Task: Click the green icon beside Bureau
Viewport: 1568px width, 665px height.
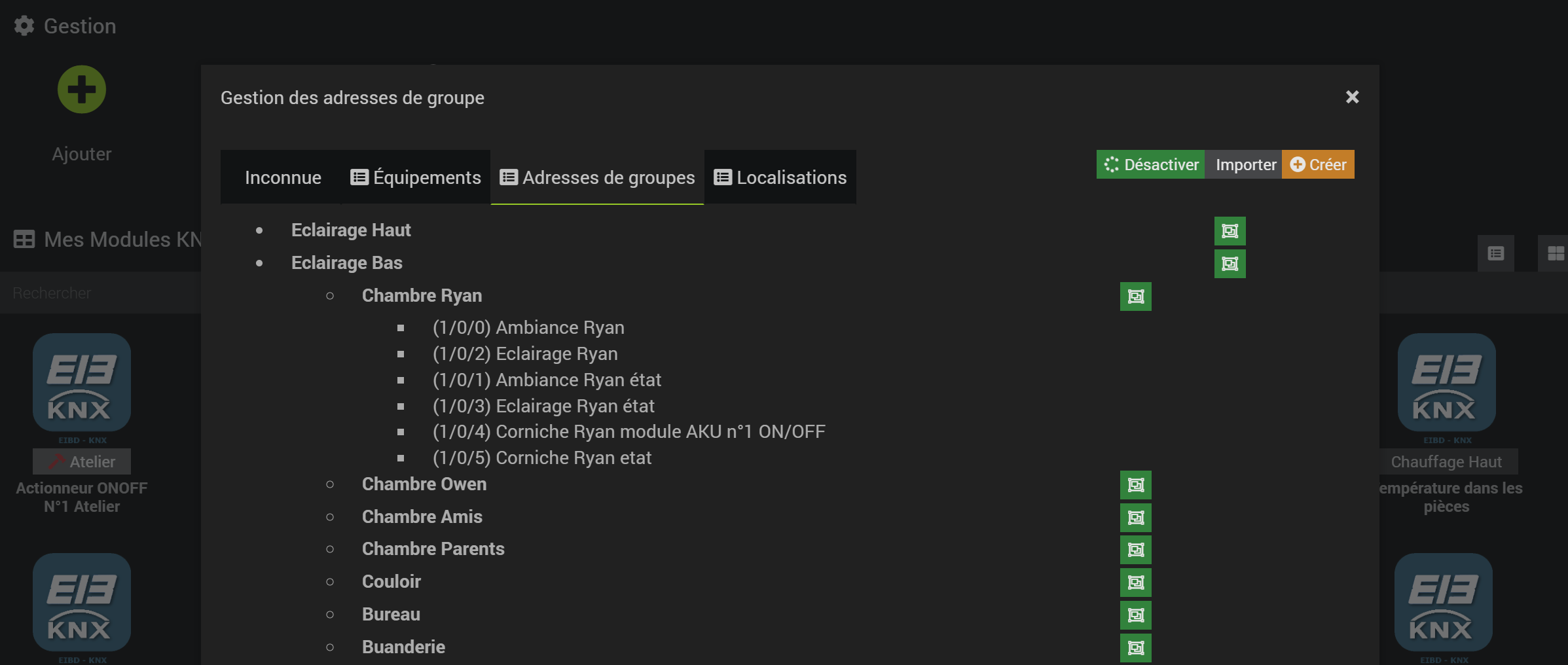Action: [x=1135, y=615]
